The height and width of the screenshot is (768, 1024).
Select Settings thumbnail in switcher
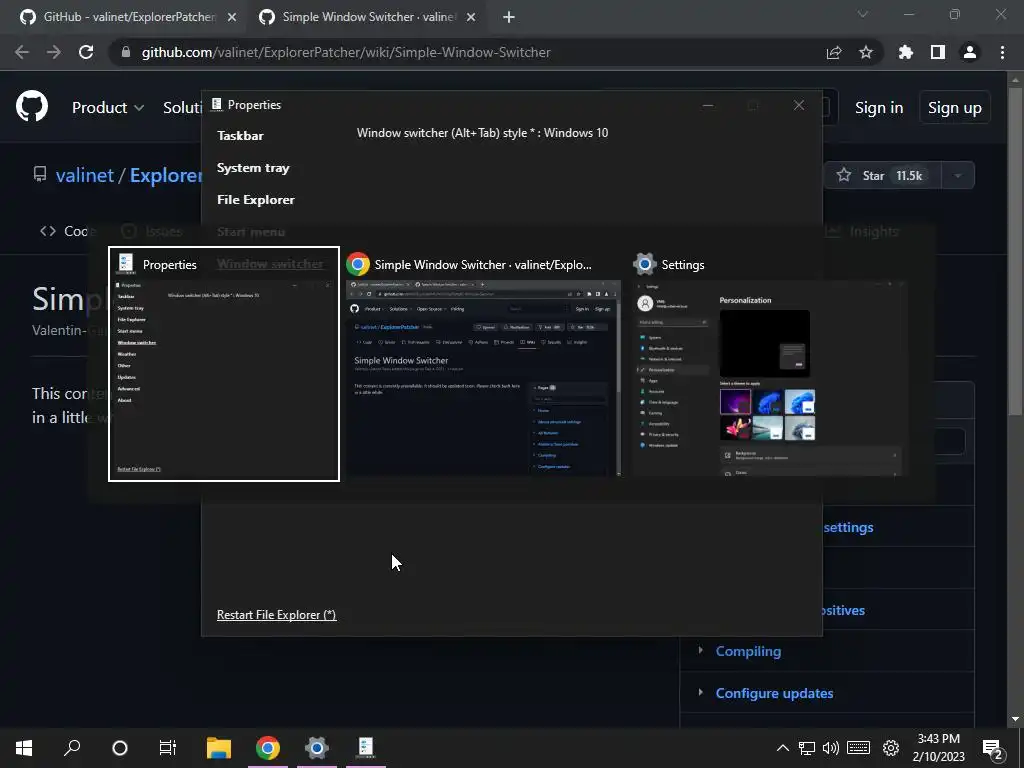(769, 364)
